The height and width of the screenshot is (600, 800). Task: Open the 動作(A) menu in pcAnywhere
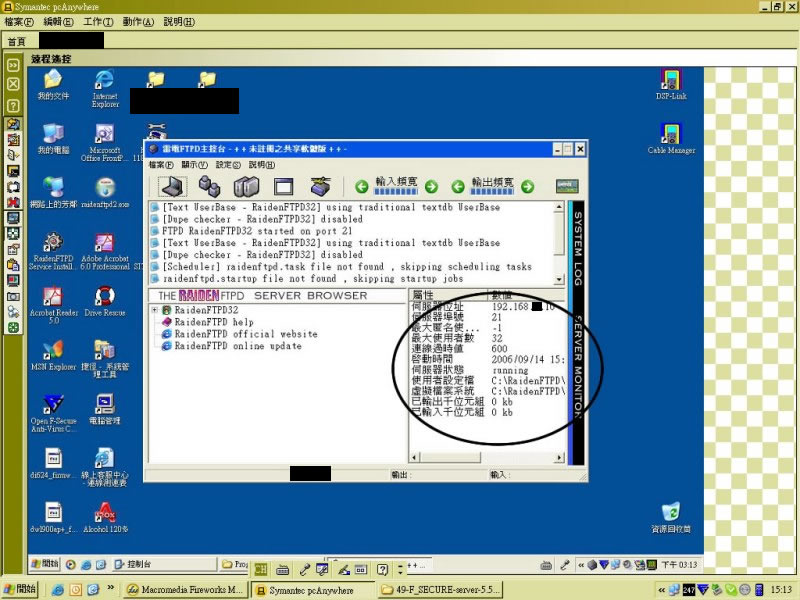point(138,22)
